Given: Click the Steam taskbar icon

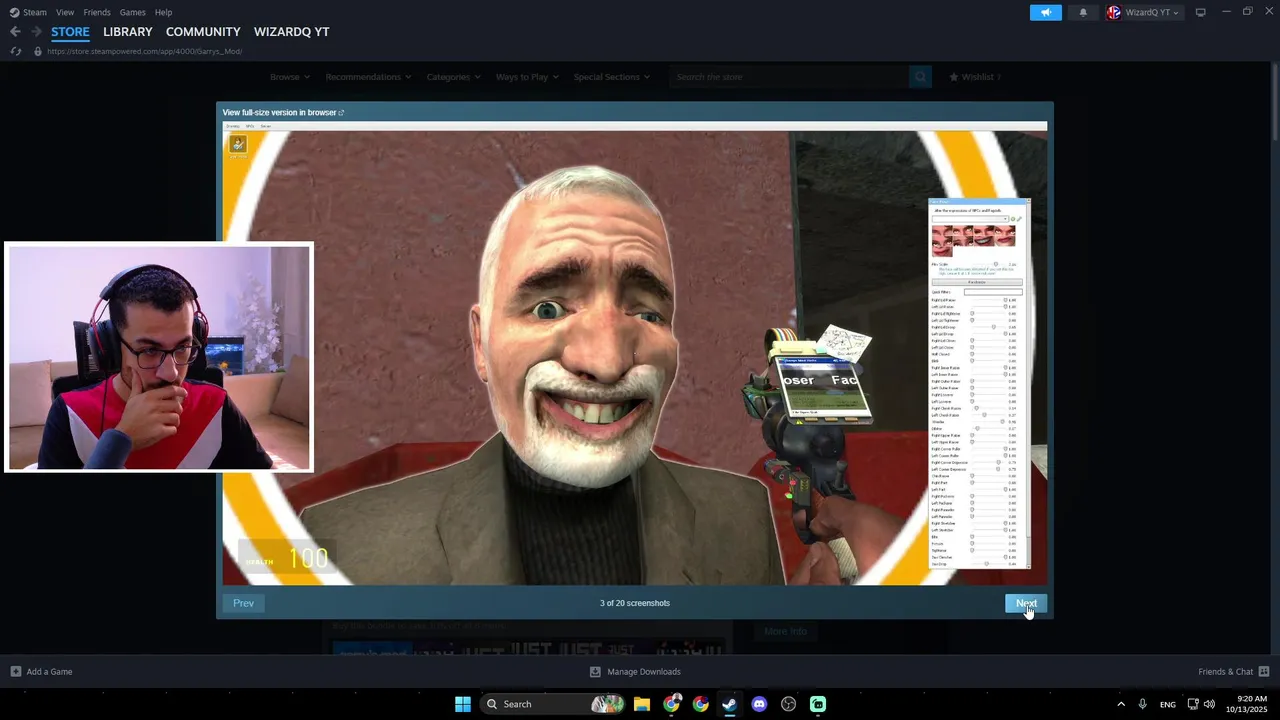Looking at the screenshot, I should pyautogui.click(x=729, y=704).
